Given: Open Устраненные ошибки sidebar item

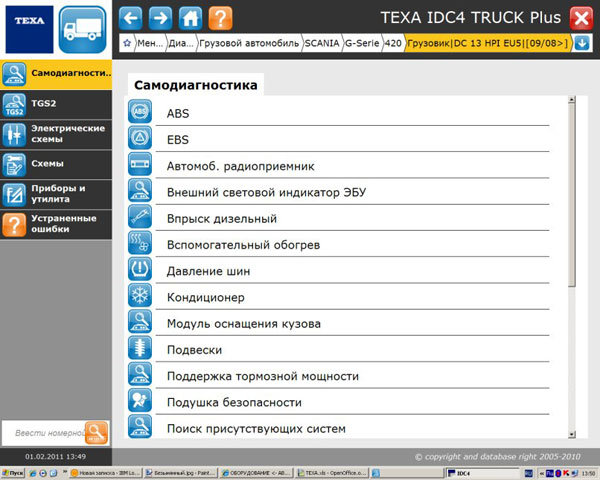Looking at the screenshot, I should pyautogui.click(x=56, y=225).
